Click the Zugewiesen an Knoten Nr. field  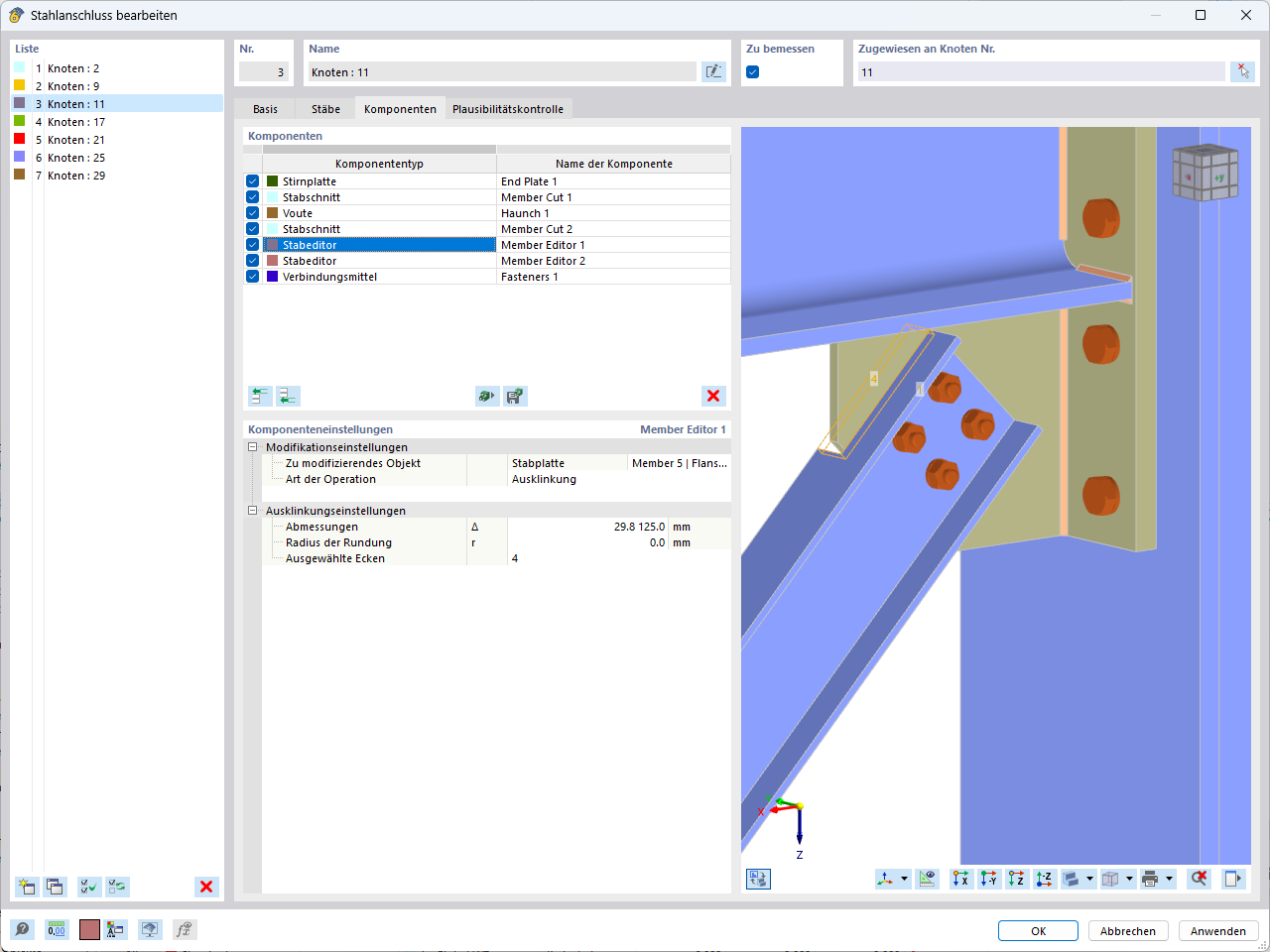coord(1041,72)
